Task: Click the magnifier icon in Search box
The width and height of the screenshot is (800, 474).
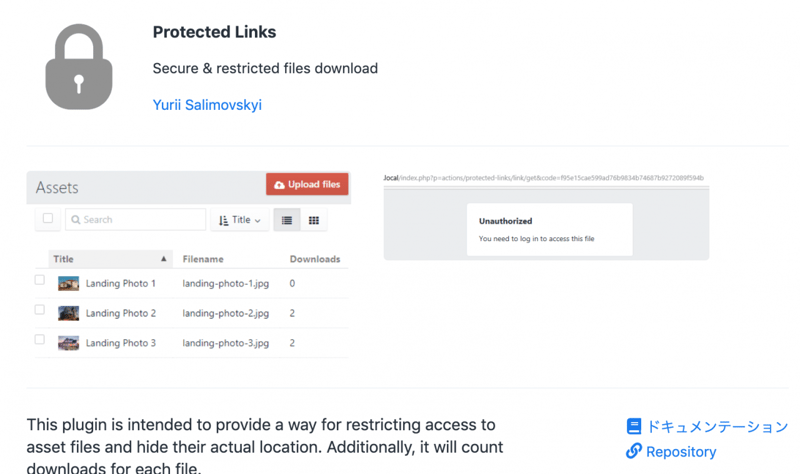Action: pyautogui.click(x=76, y=220)
